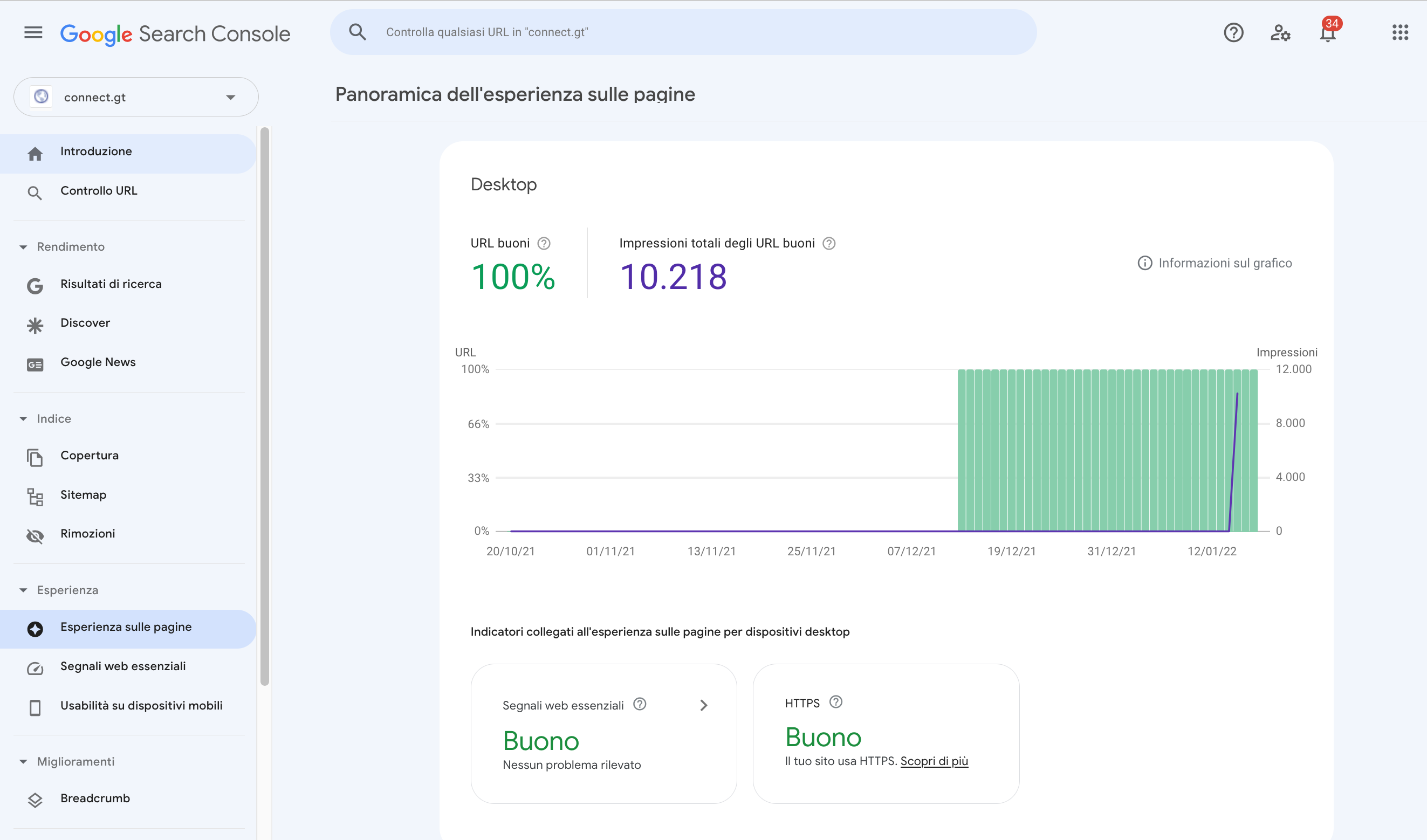Click help icon next to HTTPS
1427x840 pixels.
pos(836,702)
